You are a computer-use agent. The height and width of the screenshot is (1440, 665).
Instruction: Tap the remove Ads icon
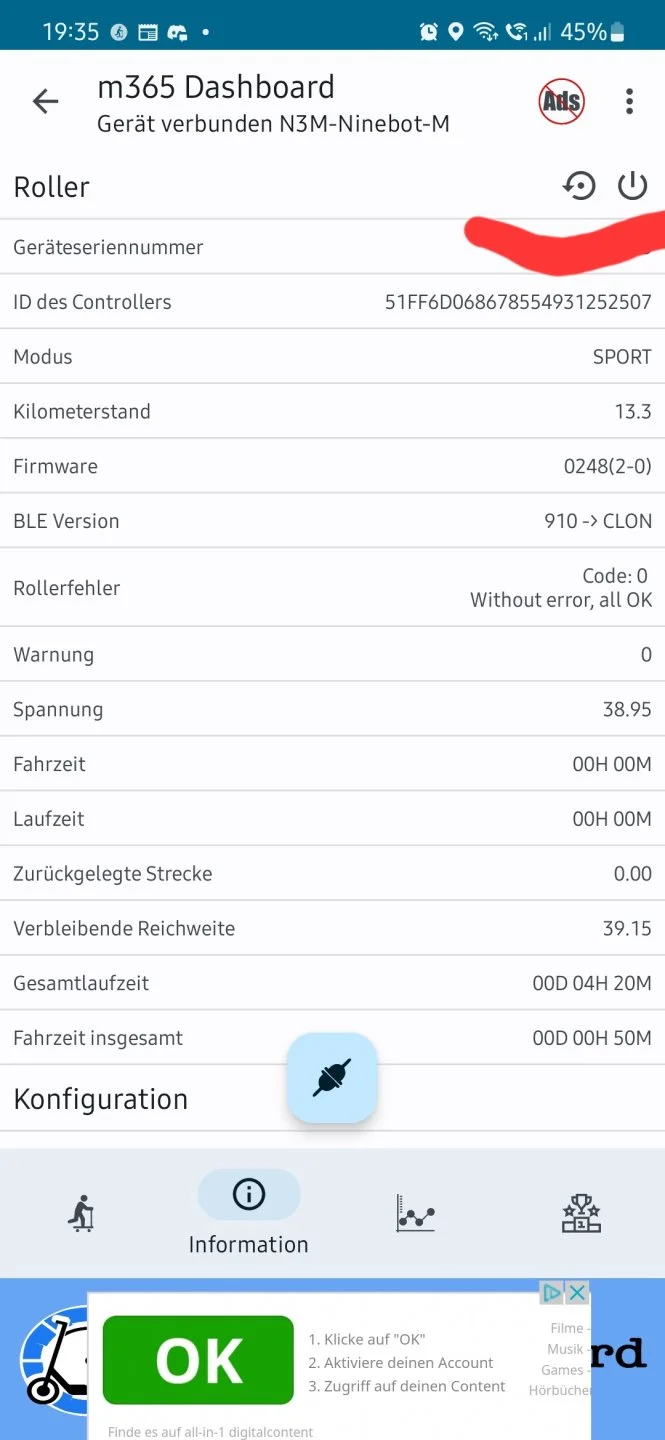coord(561,101)
